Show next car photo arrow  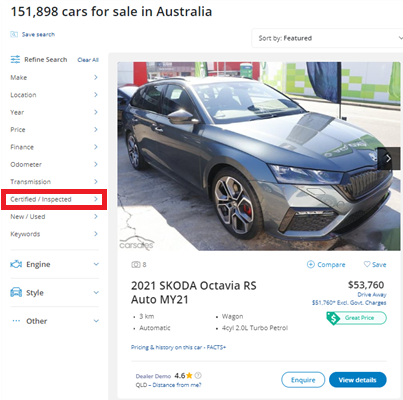(389, 158)
